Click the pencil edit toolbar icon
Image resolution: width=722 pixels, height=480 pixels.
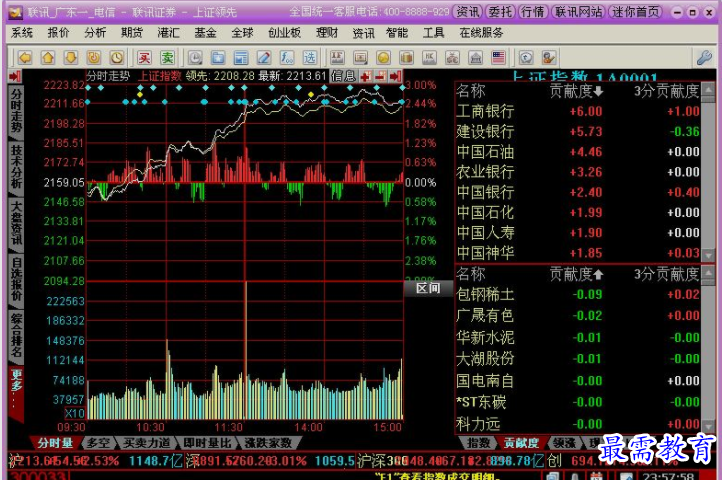[x=264, y=58]
